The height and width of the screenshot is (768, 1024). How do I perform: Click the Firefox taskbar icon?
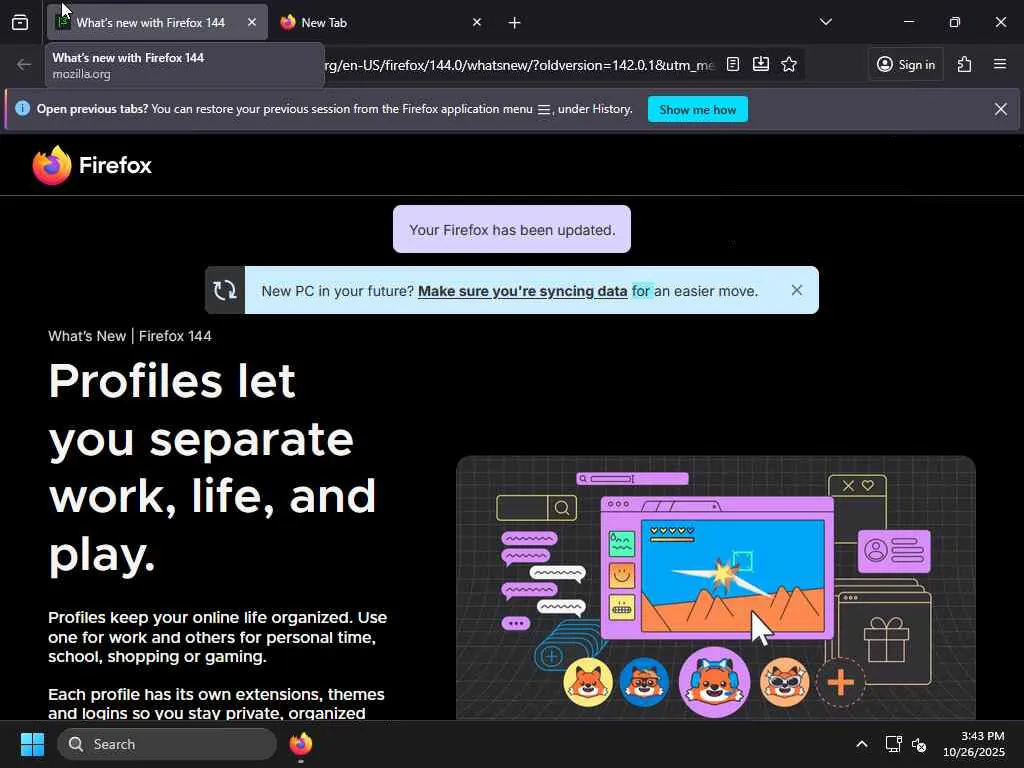point(301,744)
